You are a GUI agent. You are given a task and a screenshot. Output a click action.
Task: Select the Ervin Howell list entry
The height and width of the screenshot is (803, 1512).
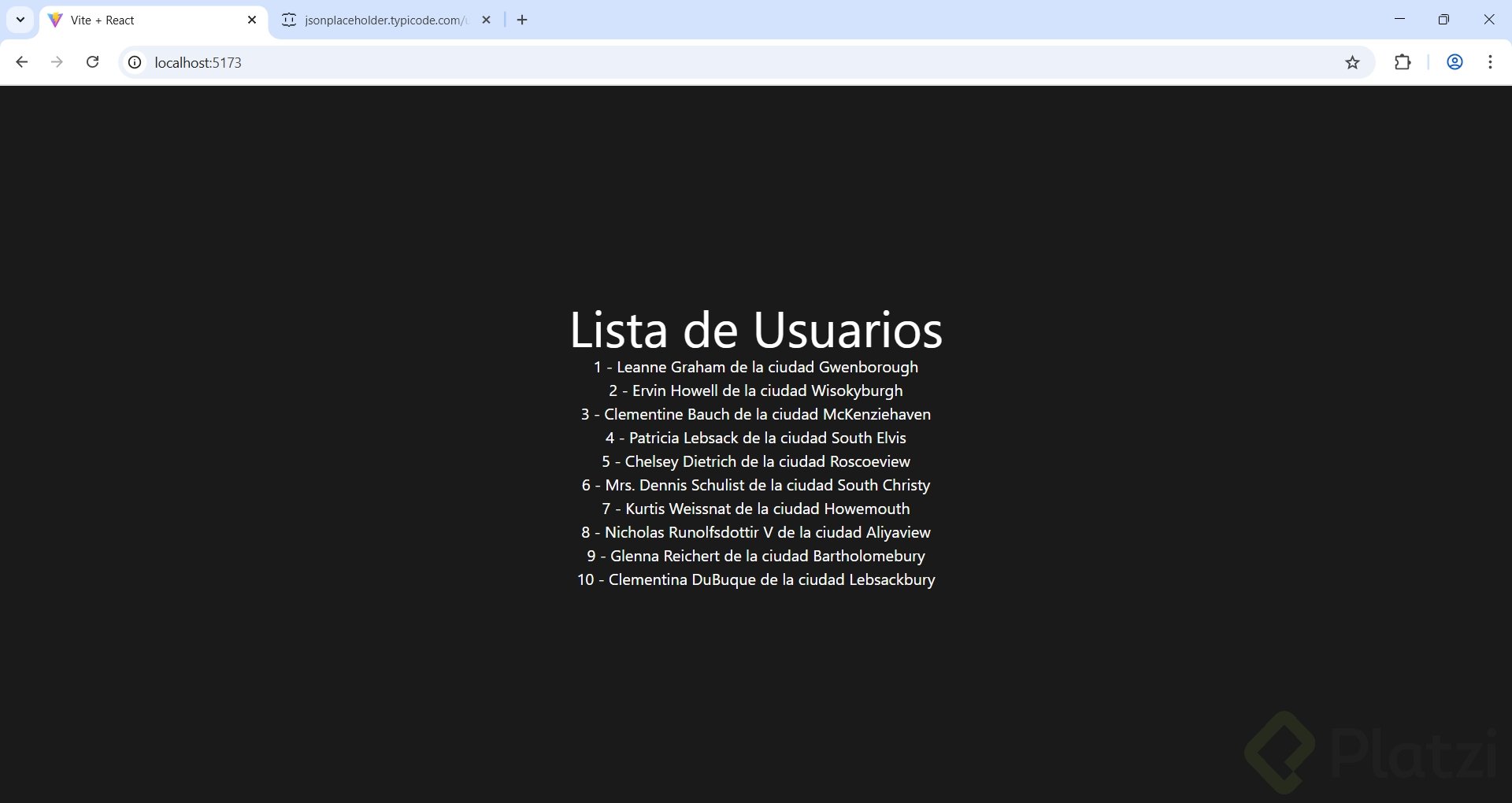coord(756,390)
